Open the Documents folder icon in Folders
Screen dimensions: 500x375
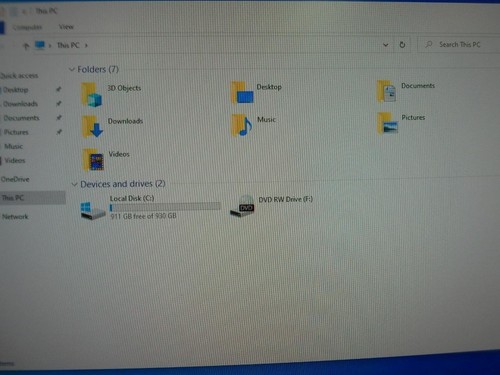(x=387, y=91)
